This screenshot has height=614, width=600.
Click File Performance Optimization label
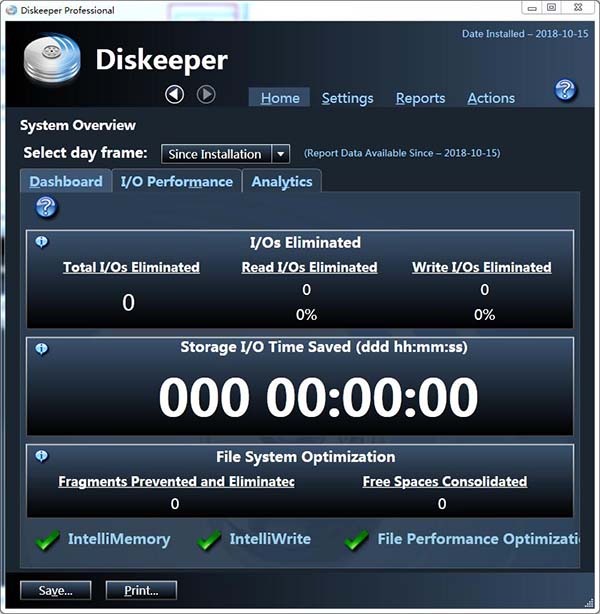478,539
